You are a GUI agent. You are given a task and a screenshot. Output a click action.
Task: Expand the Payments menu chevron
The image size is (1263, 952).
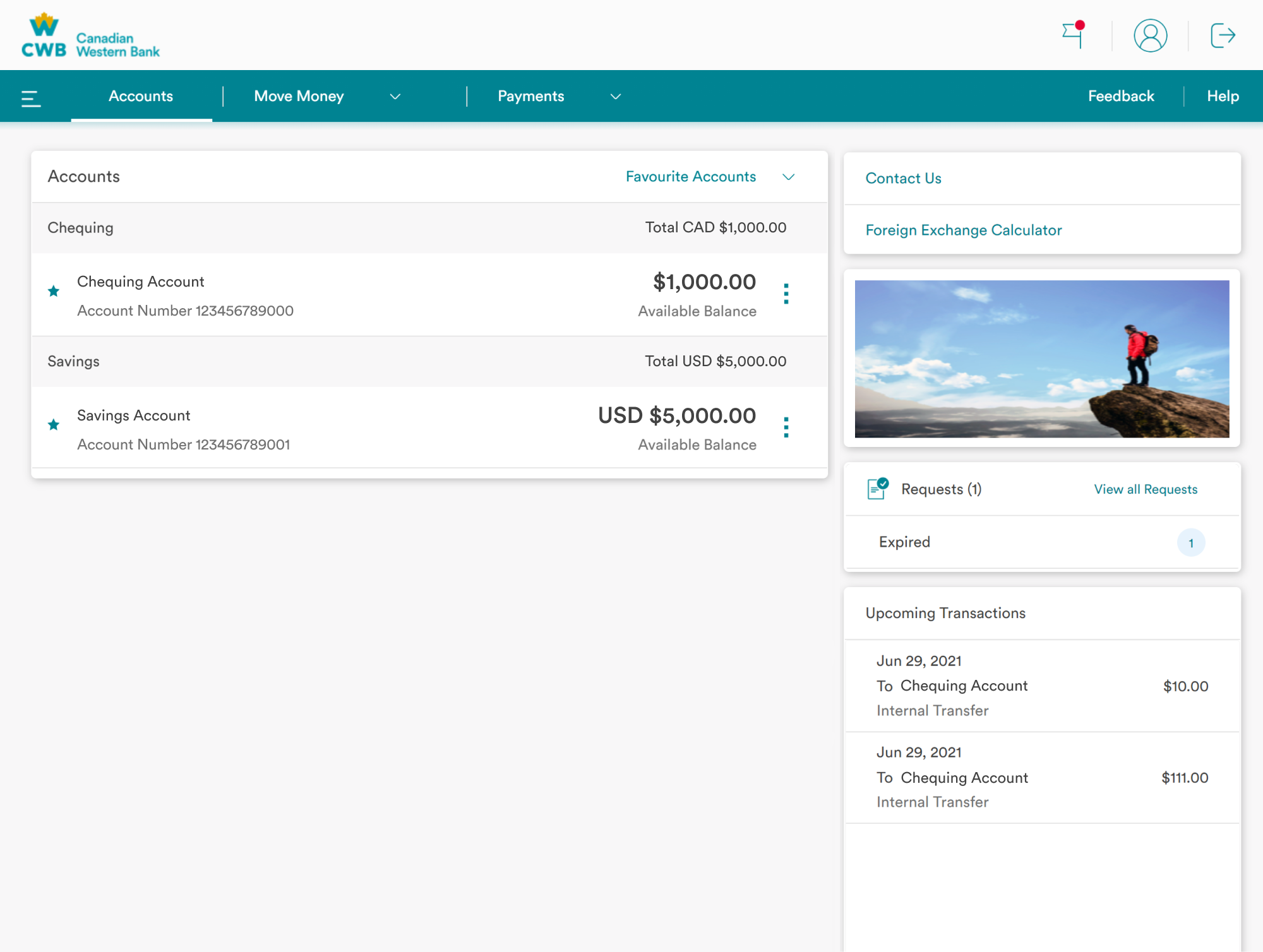[x=615, y=97]
